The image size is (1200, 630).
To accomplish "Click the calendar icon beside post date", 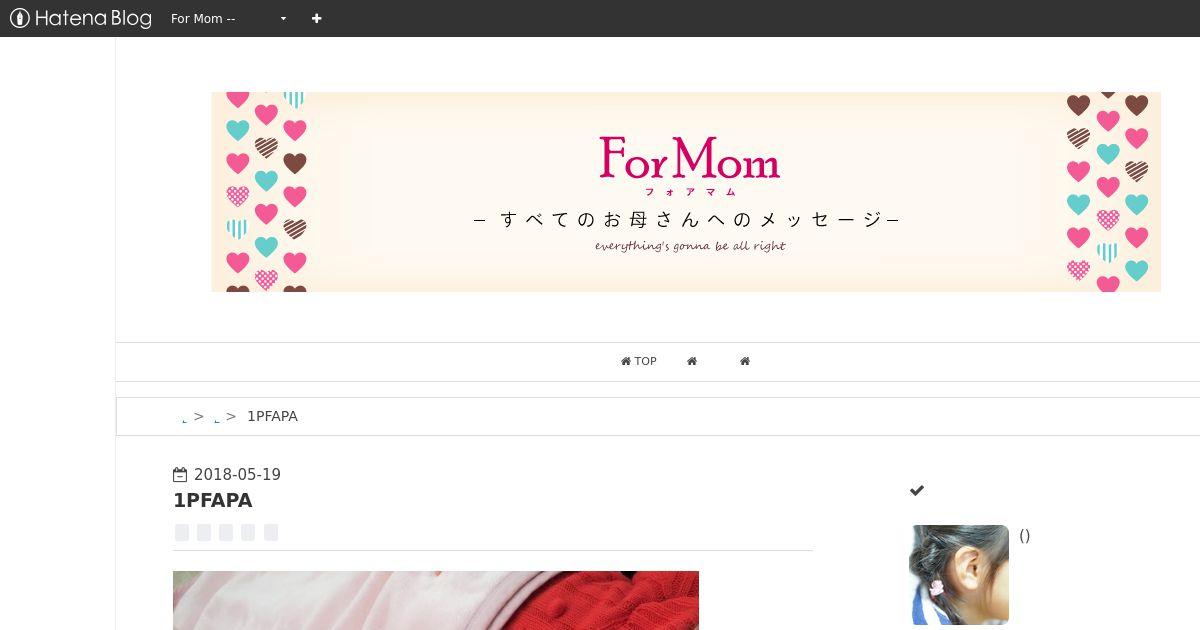I will pos(180,475).
